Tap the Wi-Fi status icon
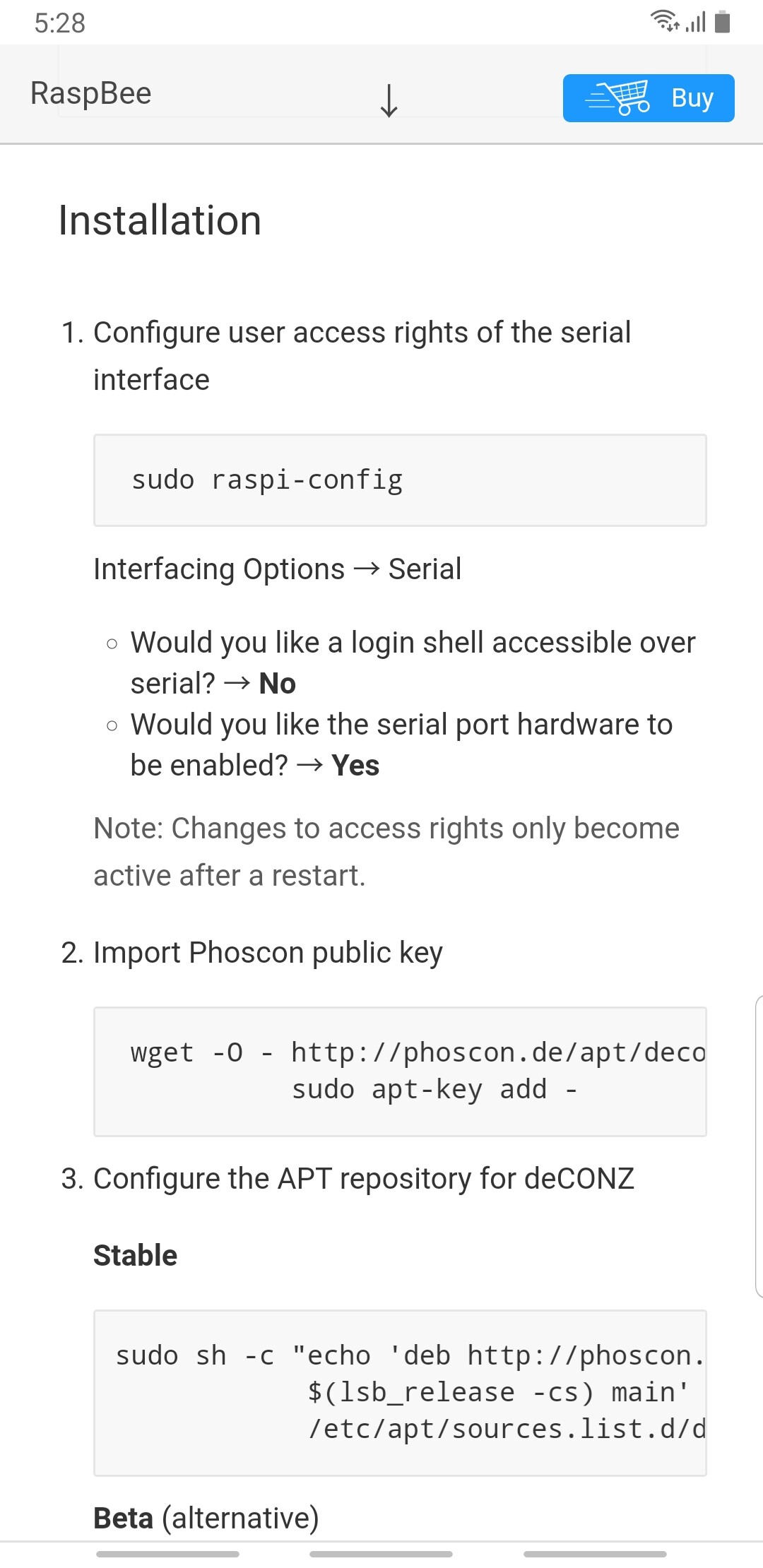 [665, 21]
